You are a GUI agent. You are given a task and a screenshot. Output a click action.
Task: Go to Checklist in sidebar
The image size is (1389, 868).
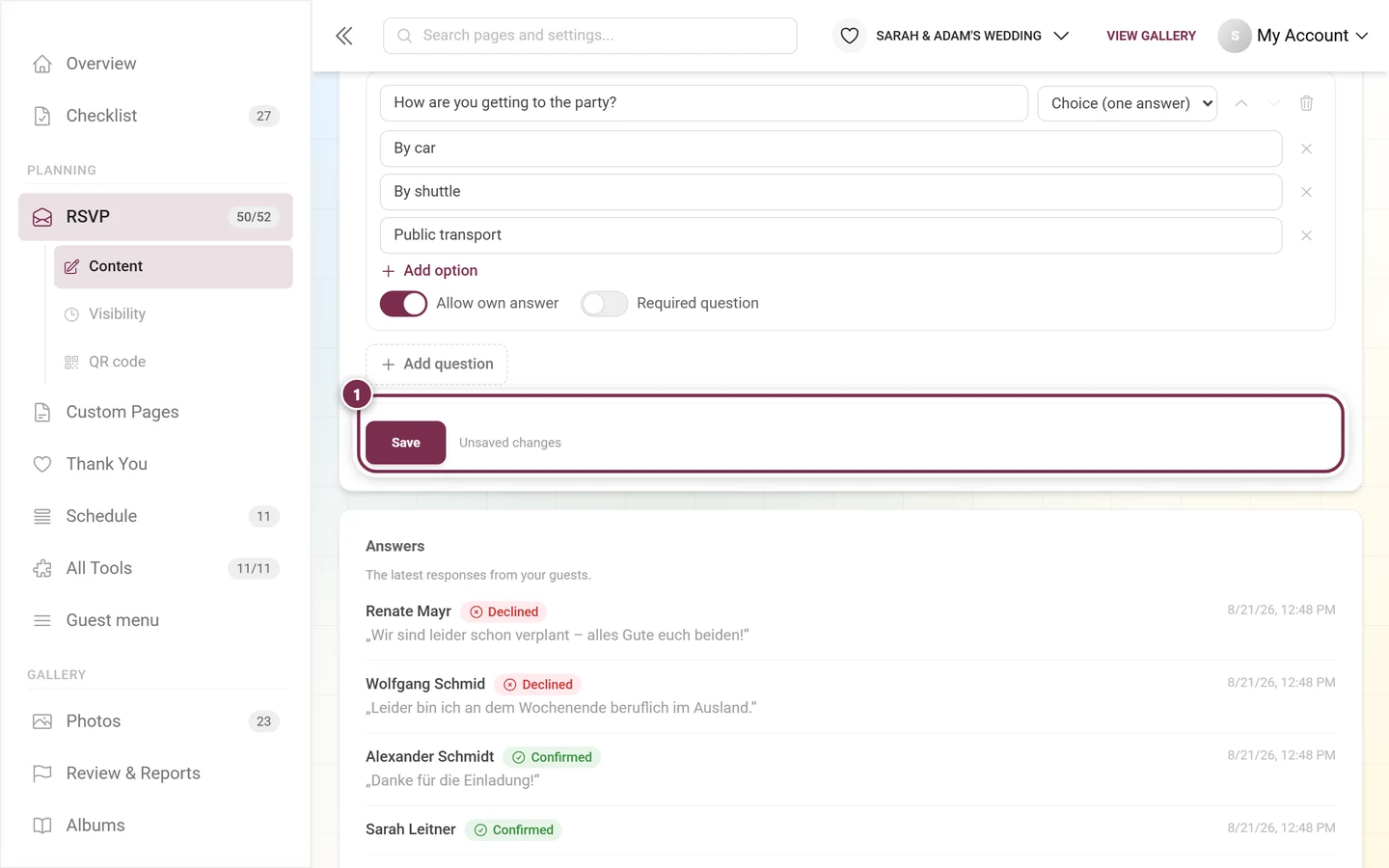click(x=156, y=116)
